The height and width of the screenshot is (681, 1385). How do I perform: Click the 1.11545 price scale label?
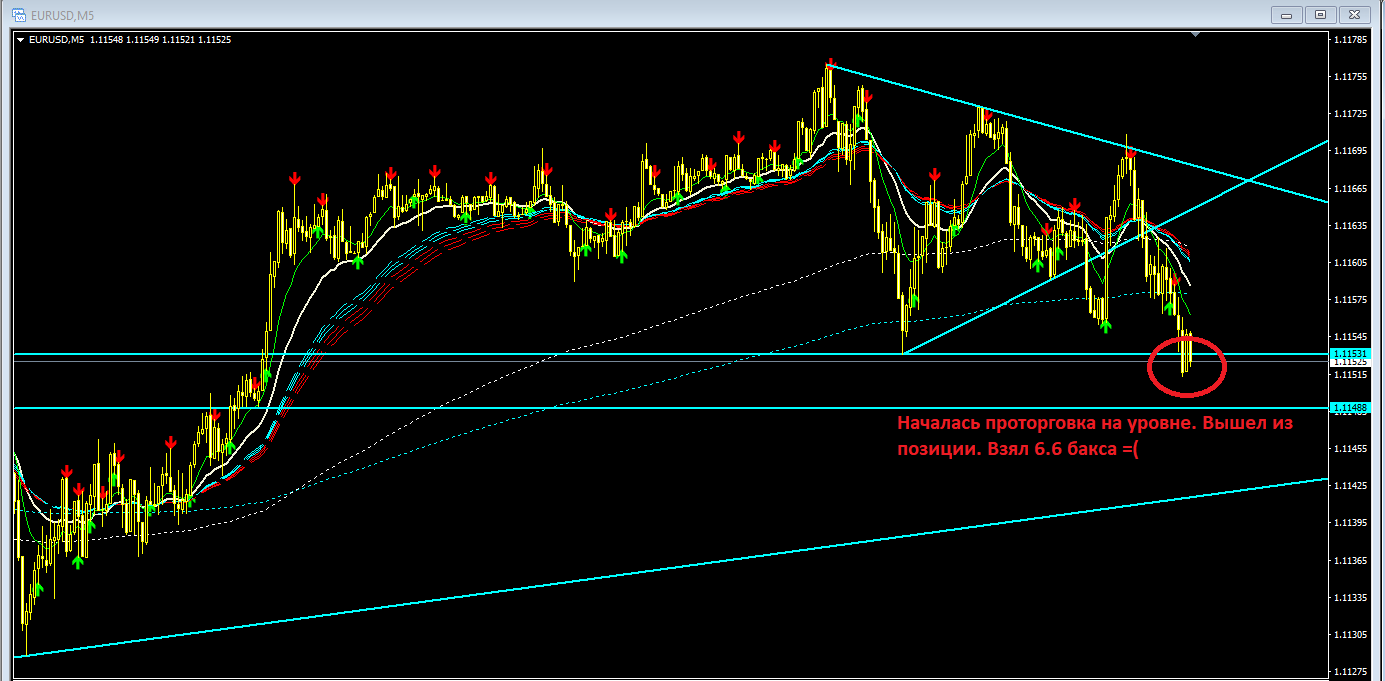(1351, 337)
